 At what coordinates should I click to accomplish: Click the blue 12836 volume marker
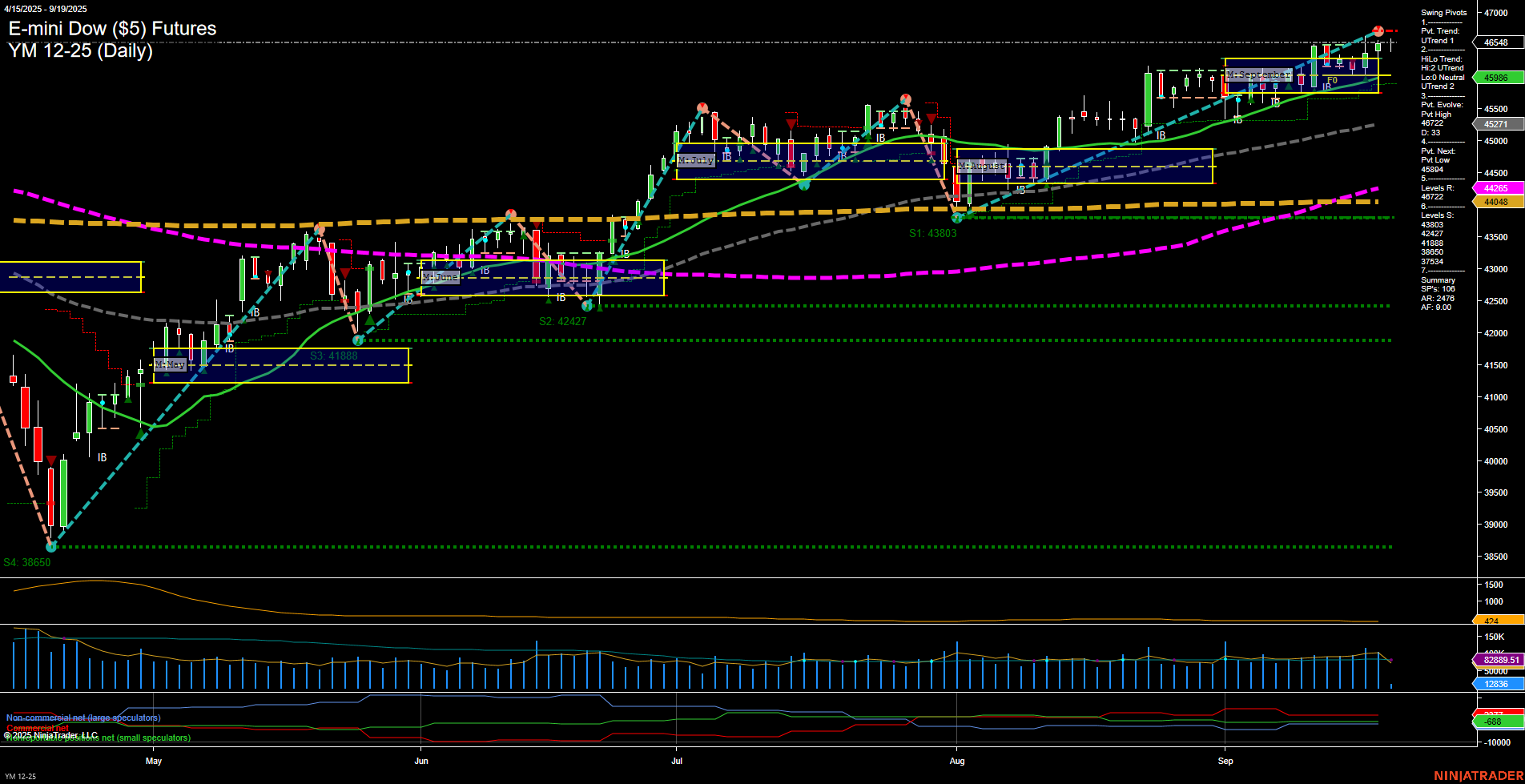[1497, 684]
